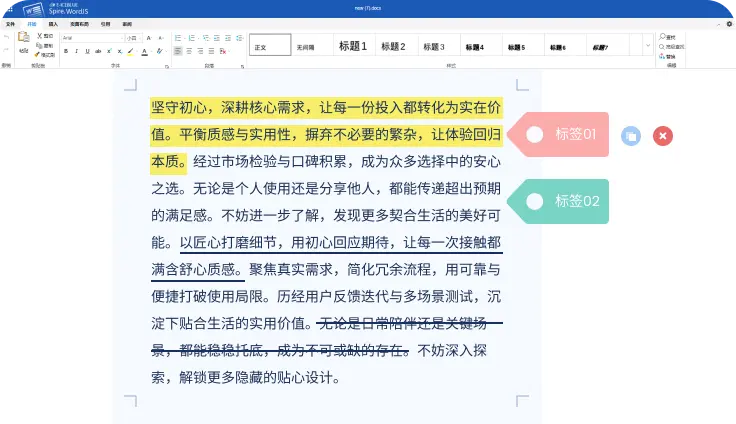Apply numbered list
This screenshot has width=736, height=424.
pos(191,38)
